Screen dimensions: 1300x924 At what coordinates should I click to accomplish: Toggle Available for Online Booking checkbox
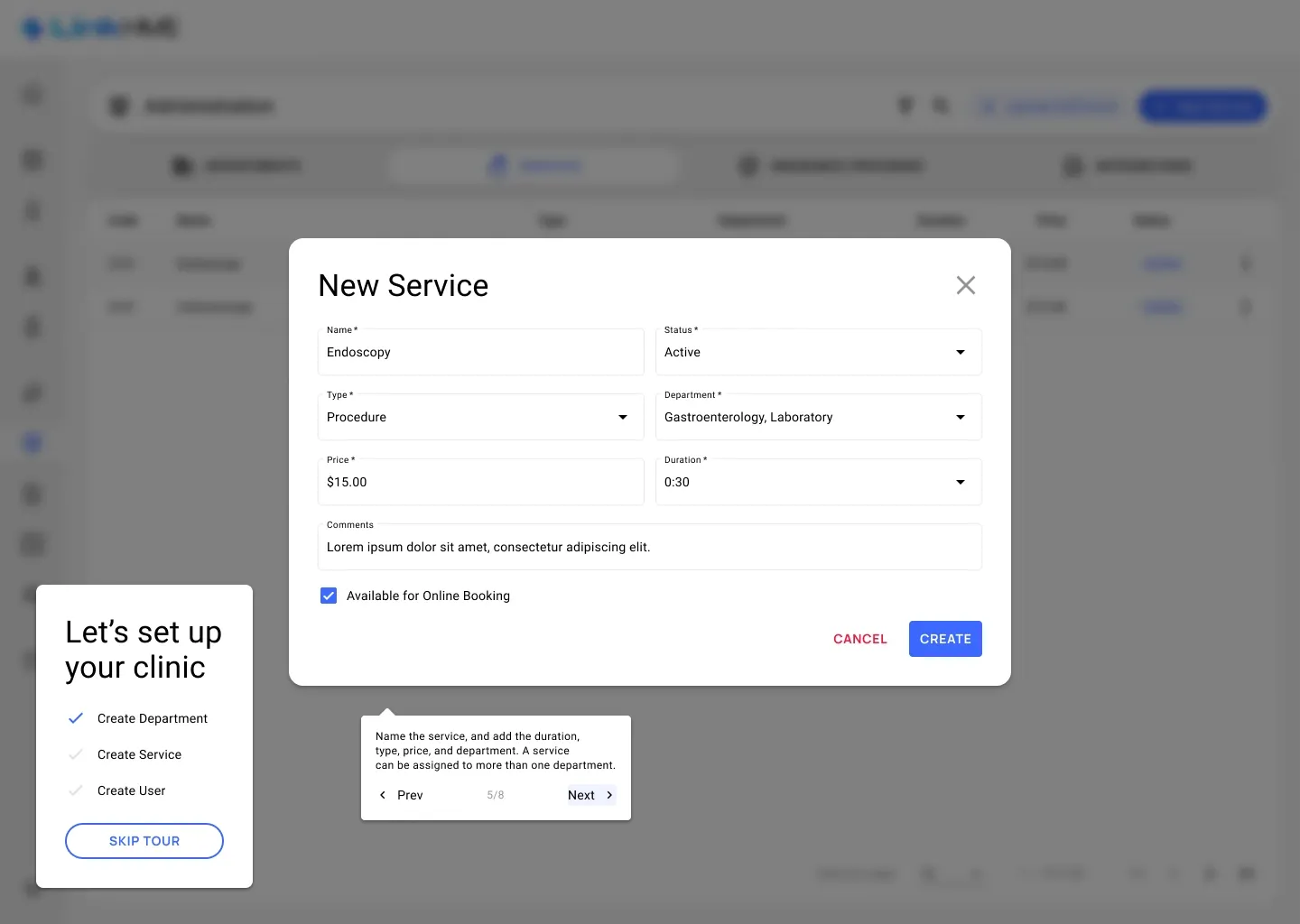(x=329, y=596)
